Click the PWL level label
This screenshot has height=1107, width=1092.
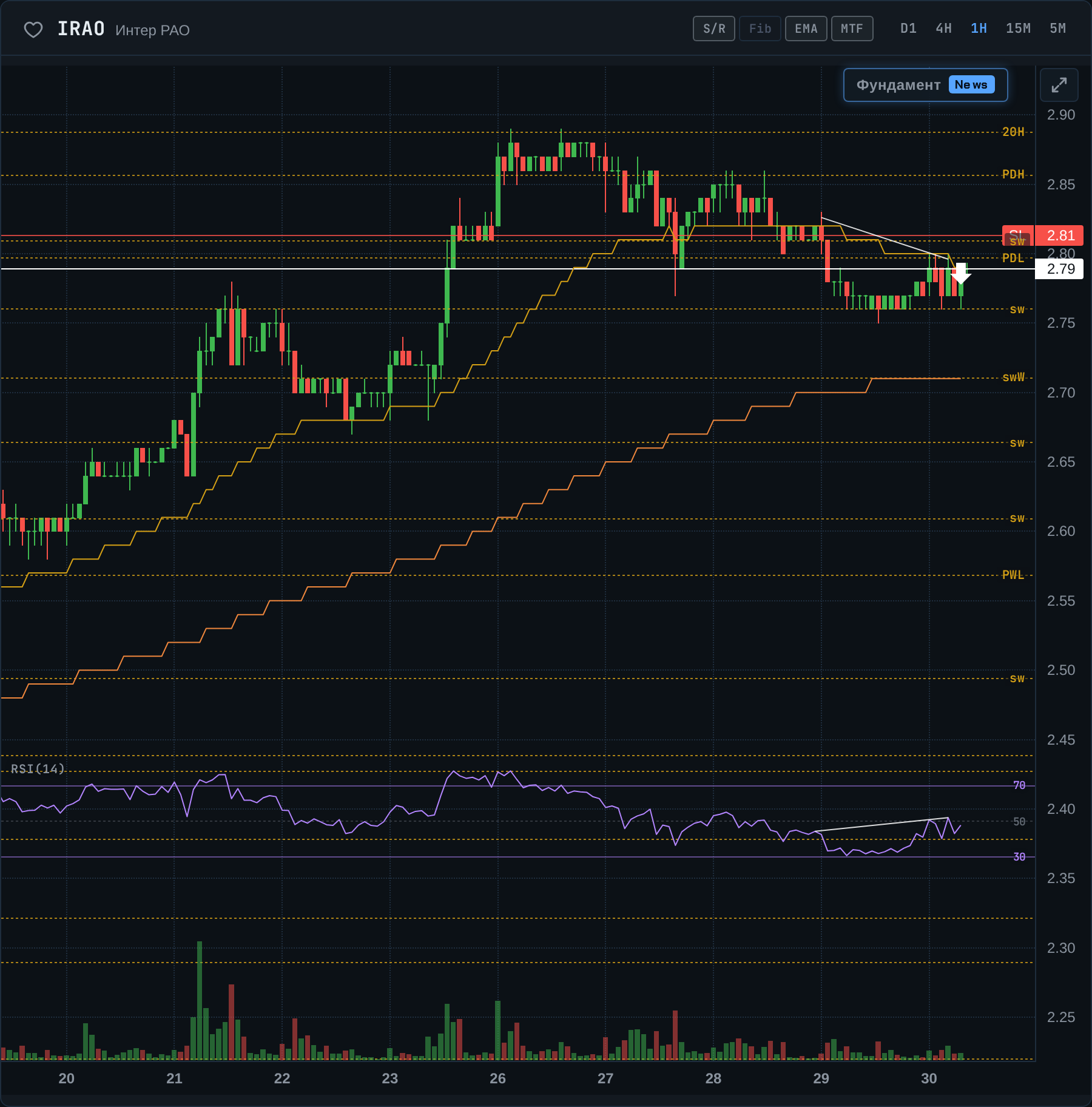pyautogui.click(x=1013, y=575)
